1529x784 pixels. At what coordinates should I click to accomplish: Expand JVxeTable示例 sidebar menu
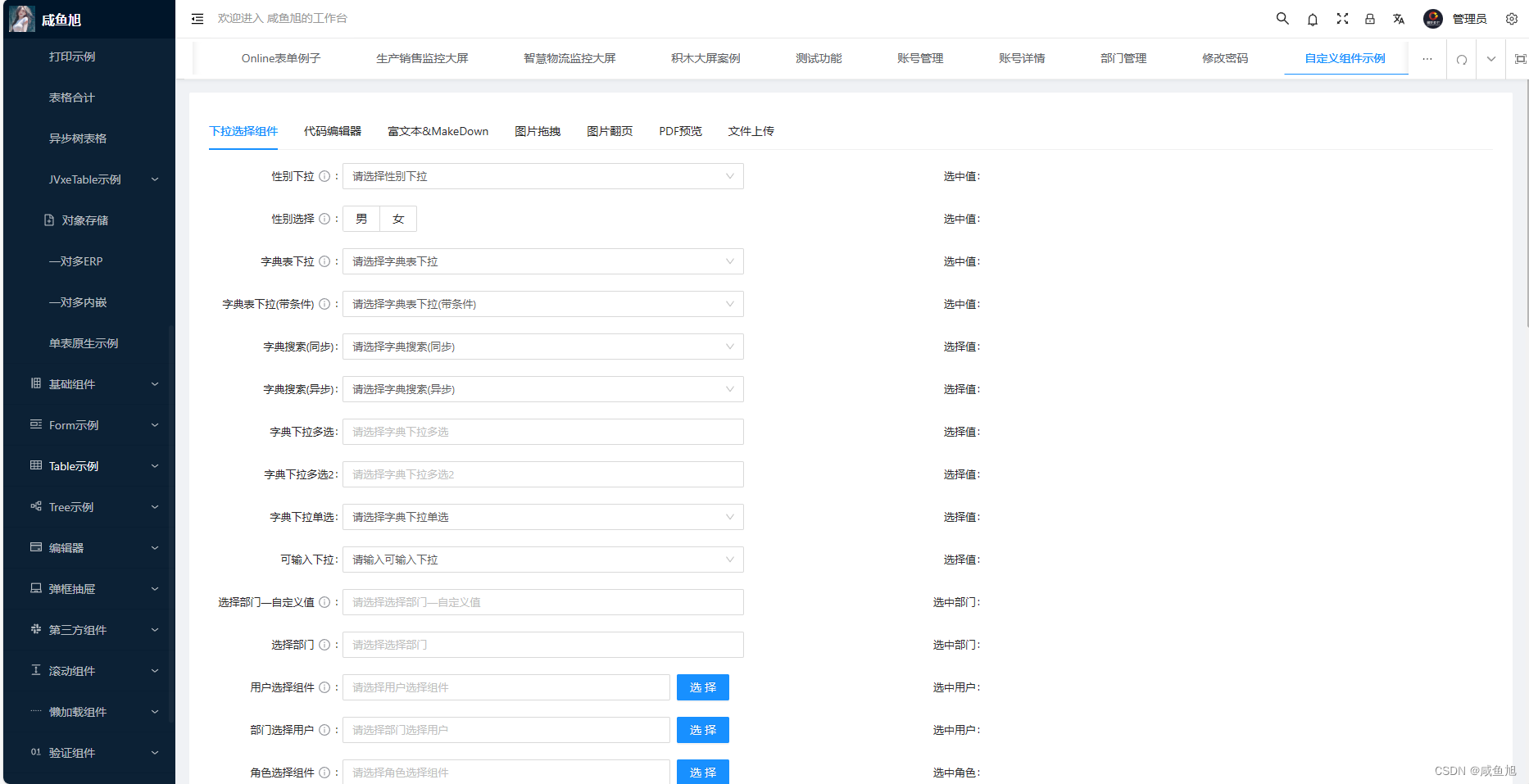(89, 179)
